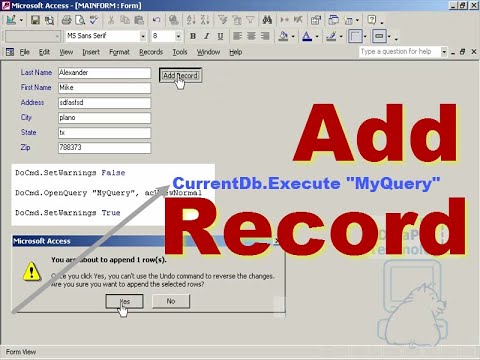Toggle Align Left

click(237, 36)
